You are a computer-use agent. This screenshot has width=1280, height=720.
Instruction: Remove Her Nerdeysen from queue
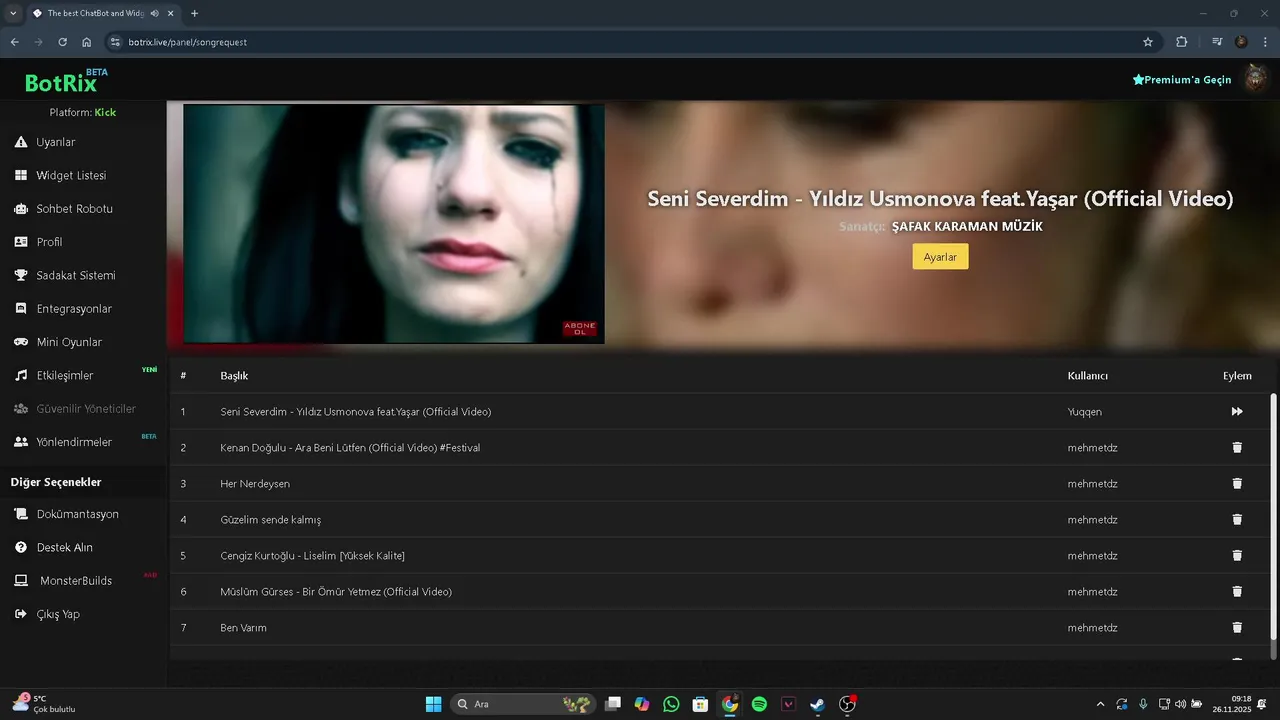[x=1237, y=484]
